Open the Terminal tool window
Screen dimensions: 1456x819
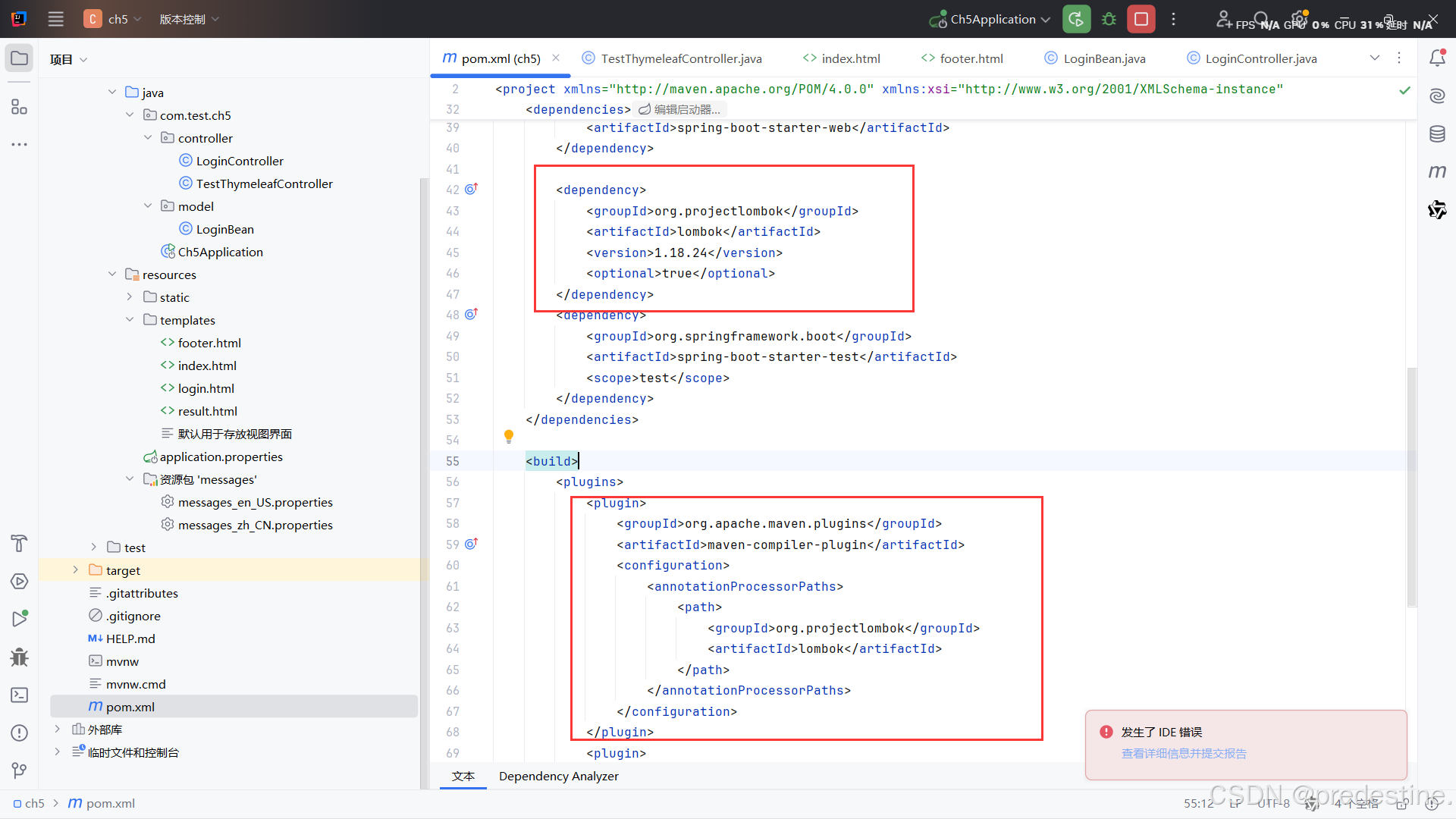click(x=20, y=695)
